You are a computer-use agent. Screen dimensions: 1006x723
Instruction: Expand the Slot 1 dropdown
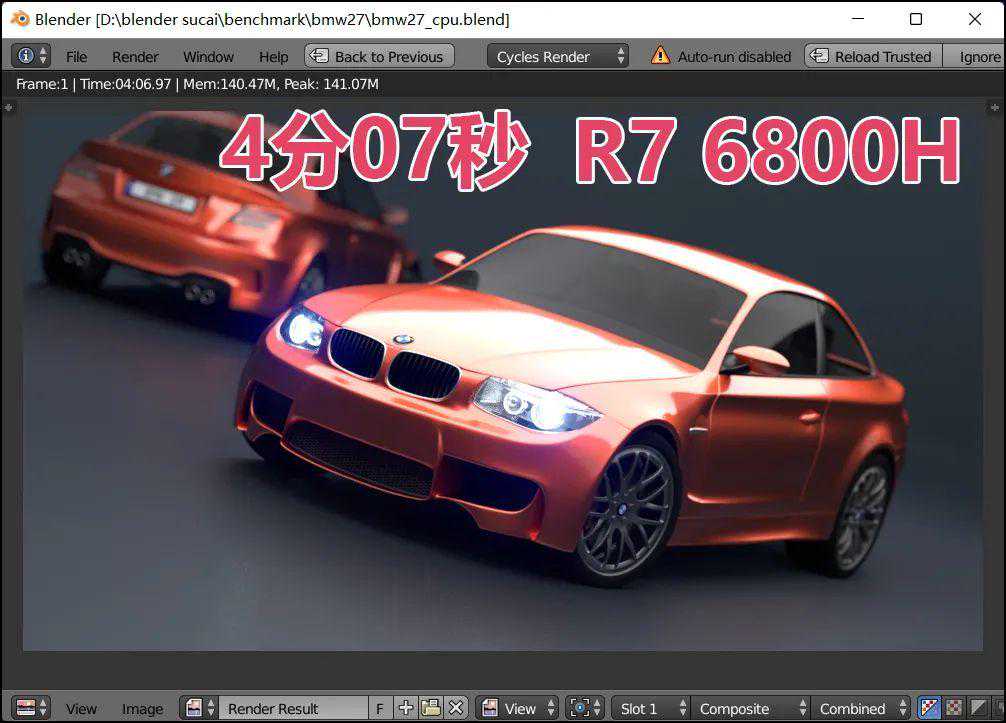coord(650,708)
